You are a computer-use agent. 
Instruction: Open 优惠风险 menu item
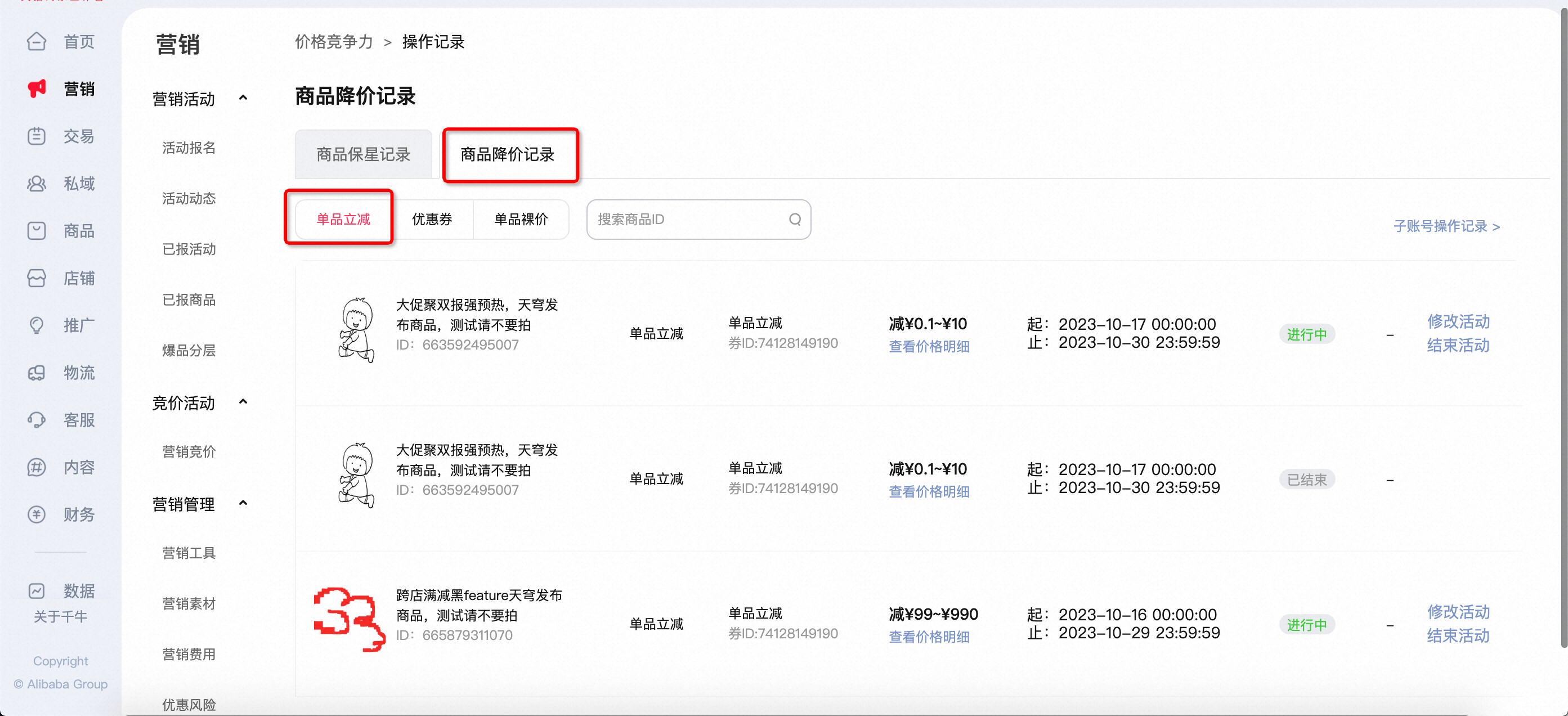tap(189, 704)
